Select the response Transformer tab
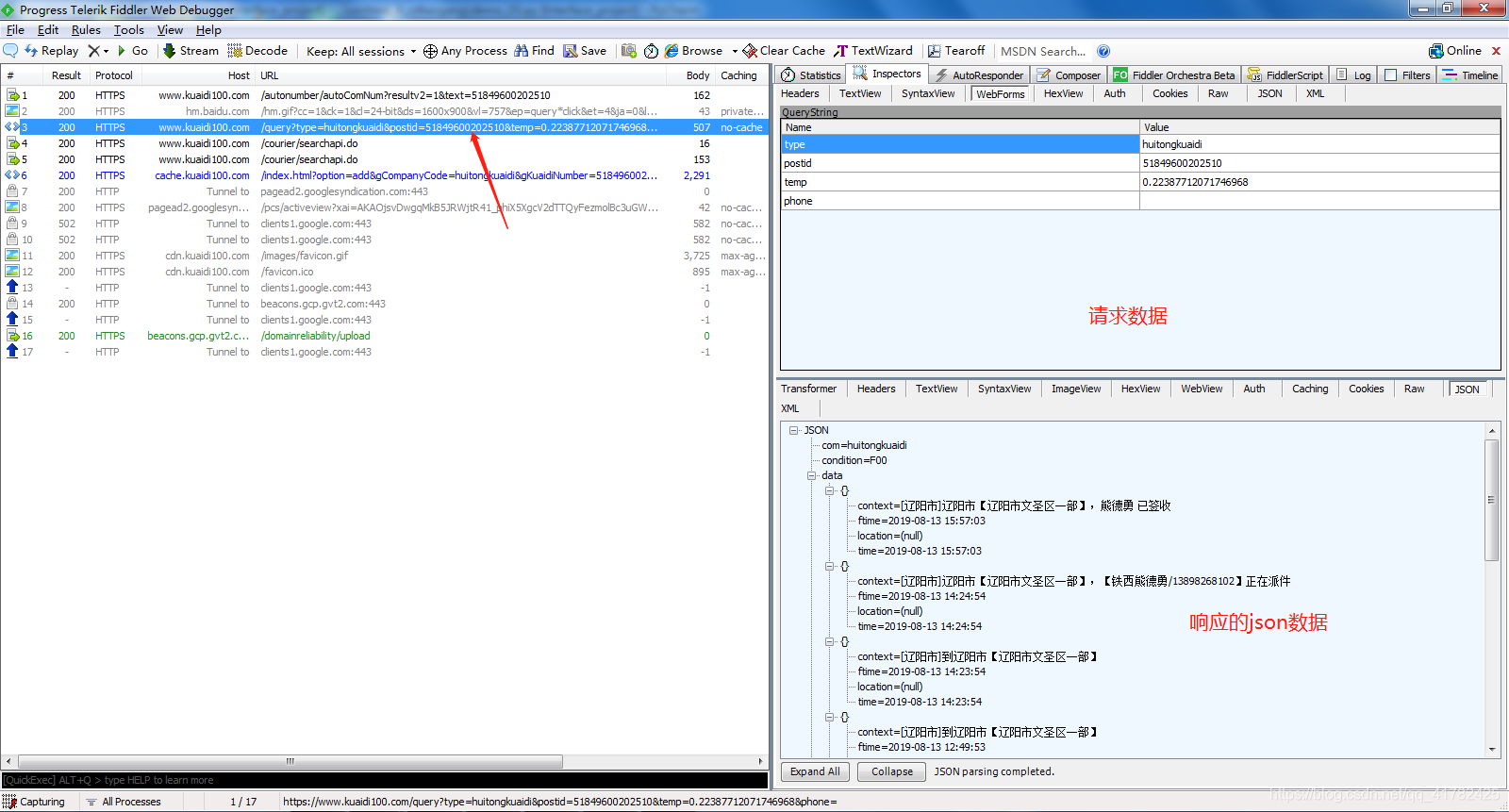 pyautogui.click(x=808, y=389)
